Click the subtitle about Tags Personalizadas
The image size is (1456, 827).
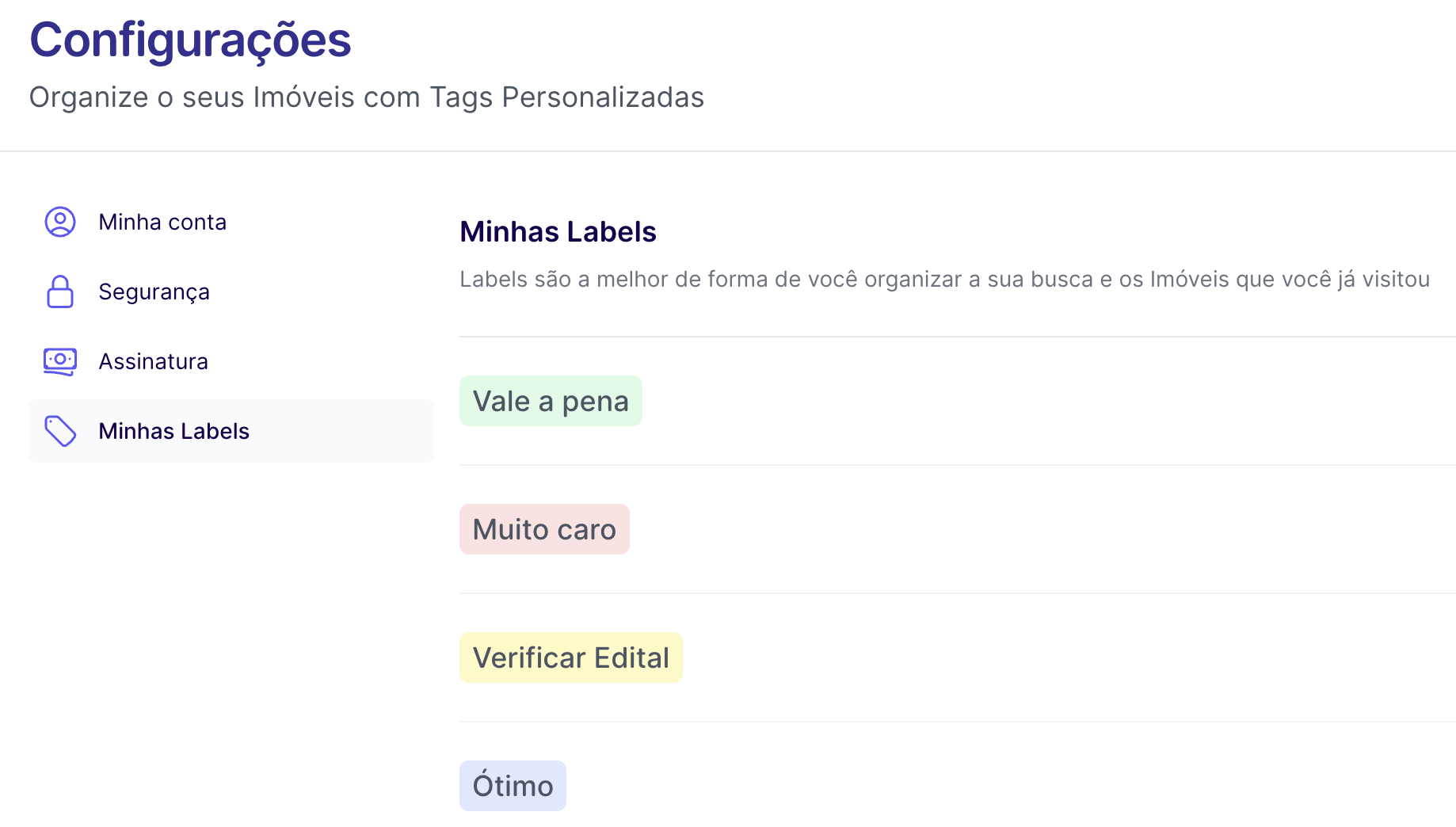(x=366, y=97)
